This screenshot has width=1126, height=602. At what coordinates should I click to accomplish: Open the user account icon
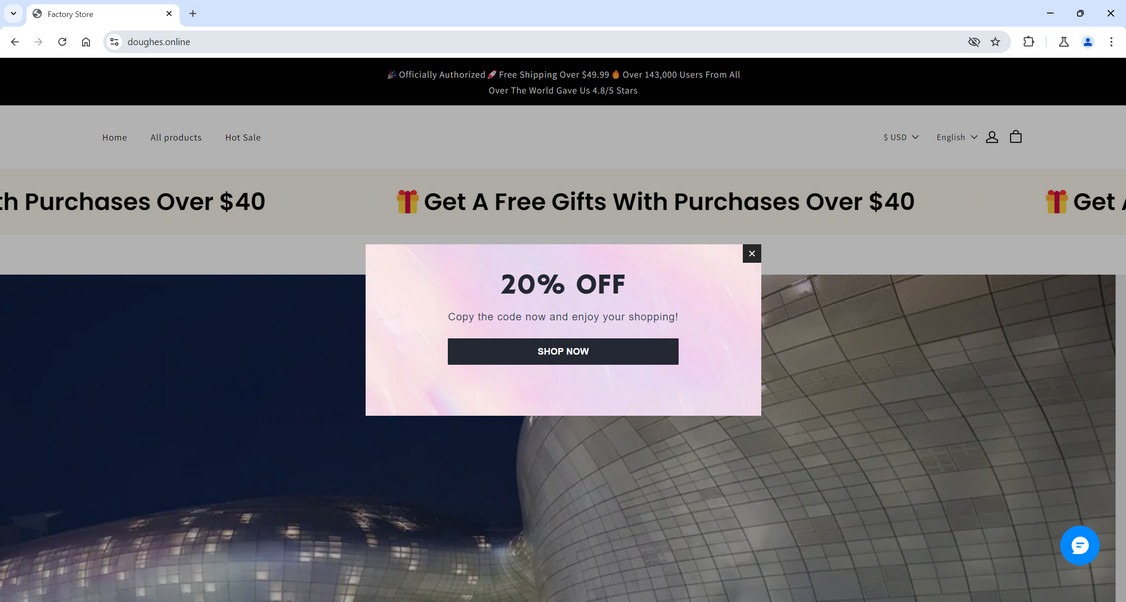(x=992, y=136)
